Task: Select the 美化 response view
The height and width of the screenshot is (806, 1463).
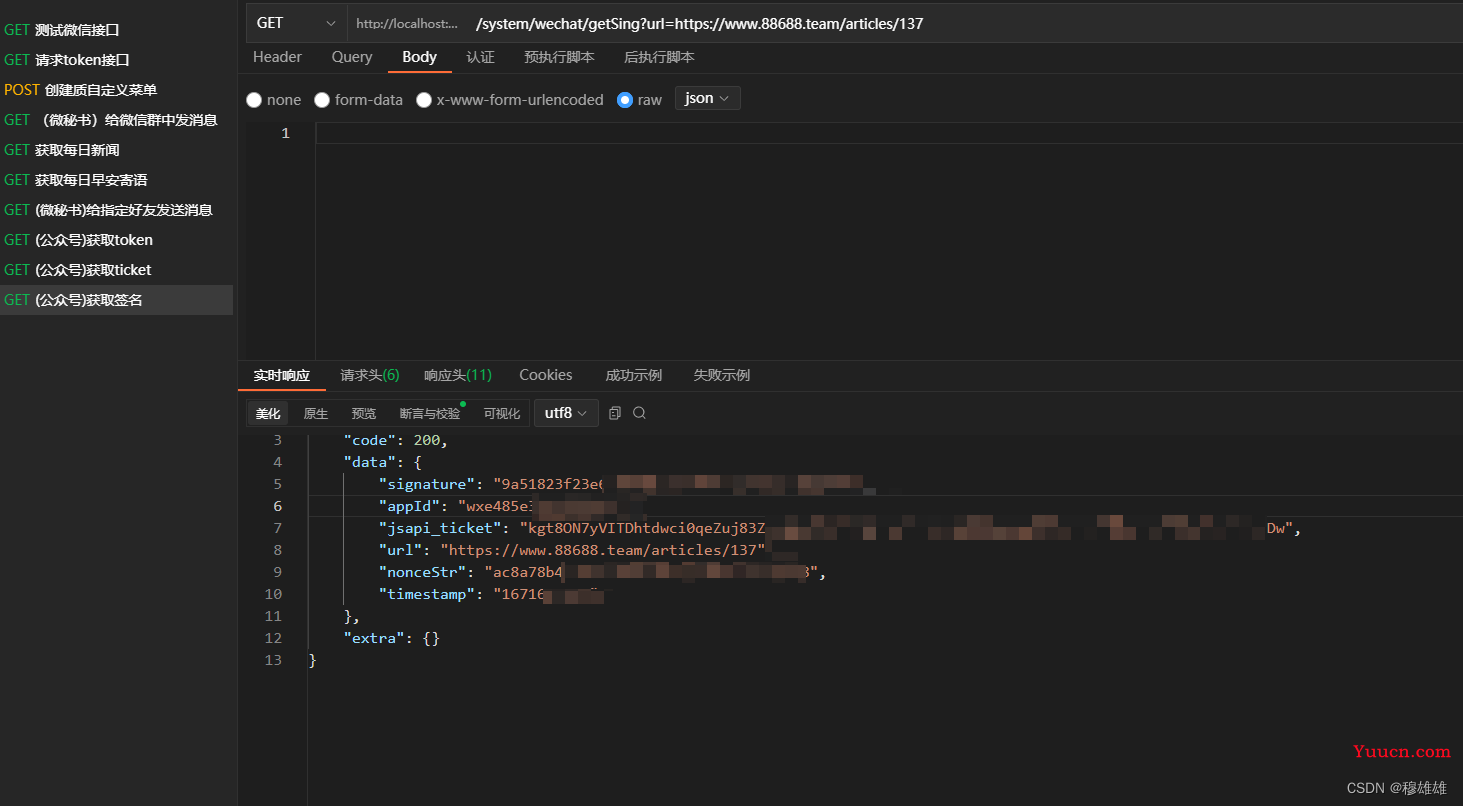Action: point(268,413)
